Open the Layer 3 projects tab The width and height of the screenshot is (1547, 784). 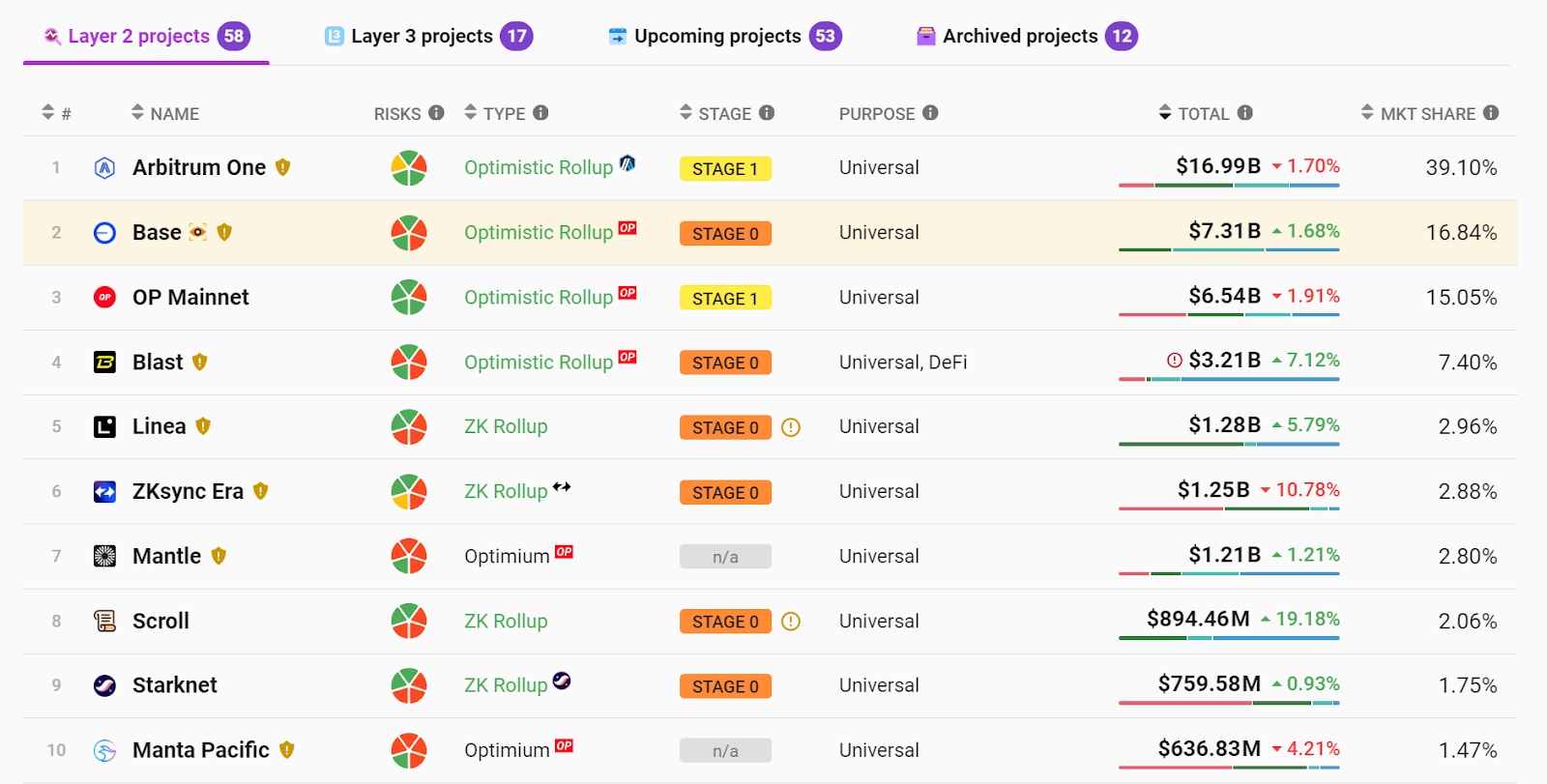428,37
